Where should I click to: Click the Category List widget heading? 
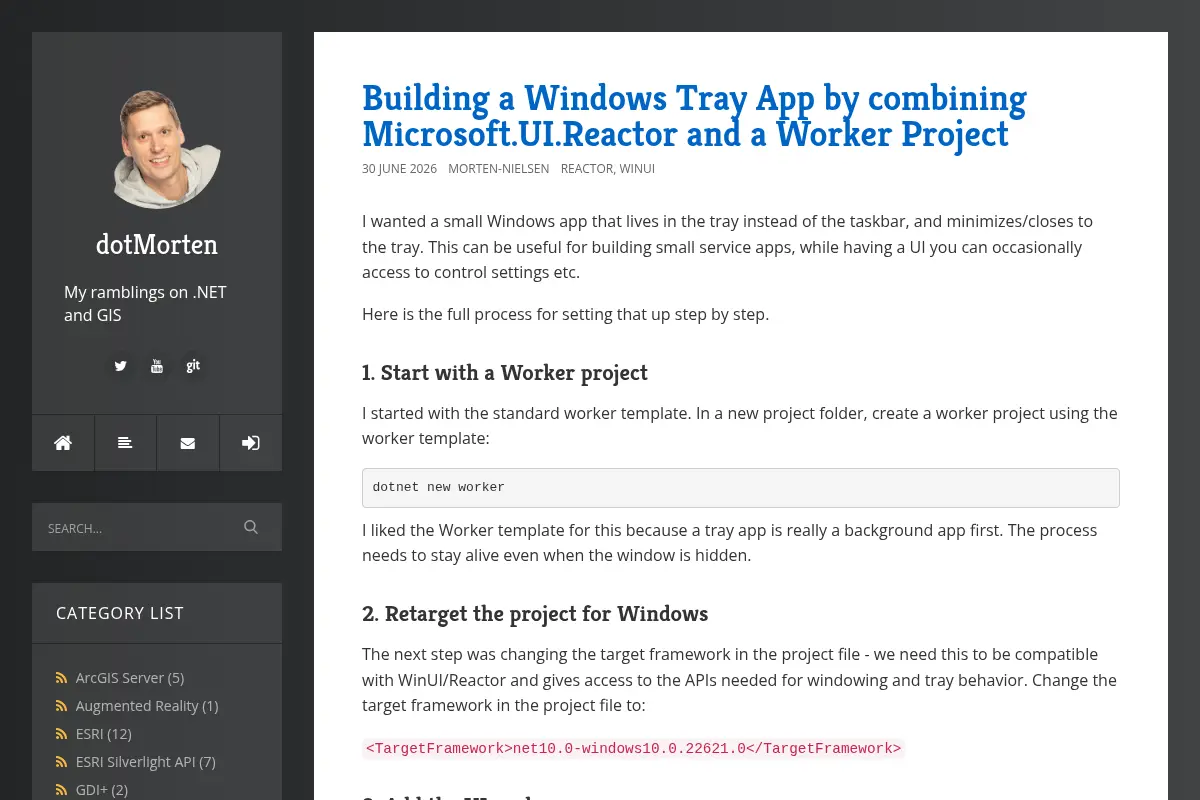point(120,613)
